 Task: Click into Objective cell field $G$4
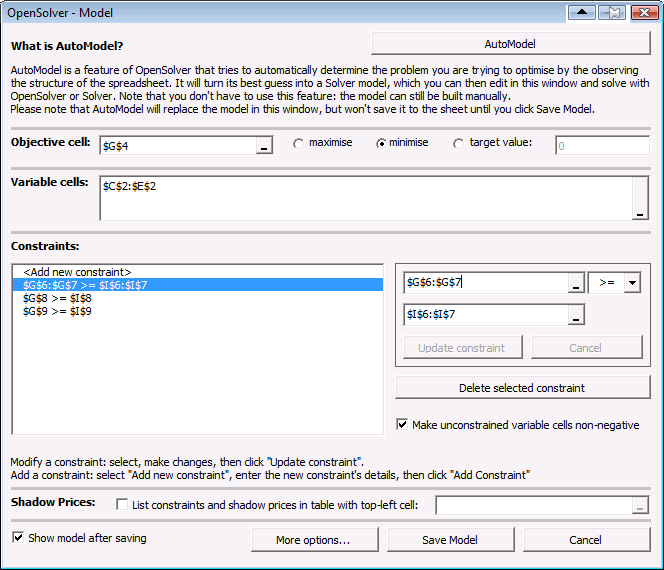pos(178,146)
